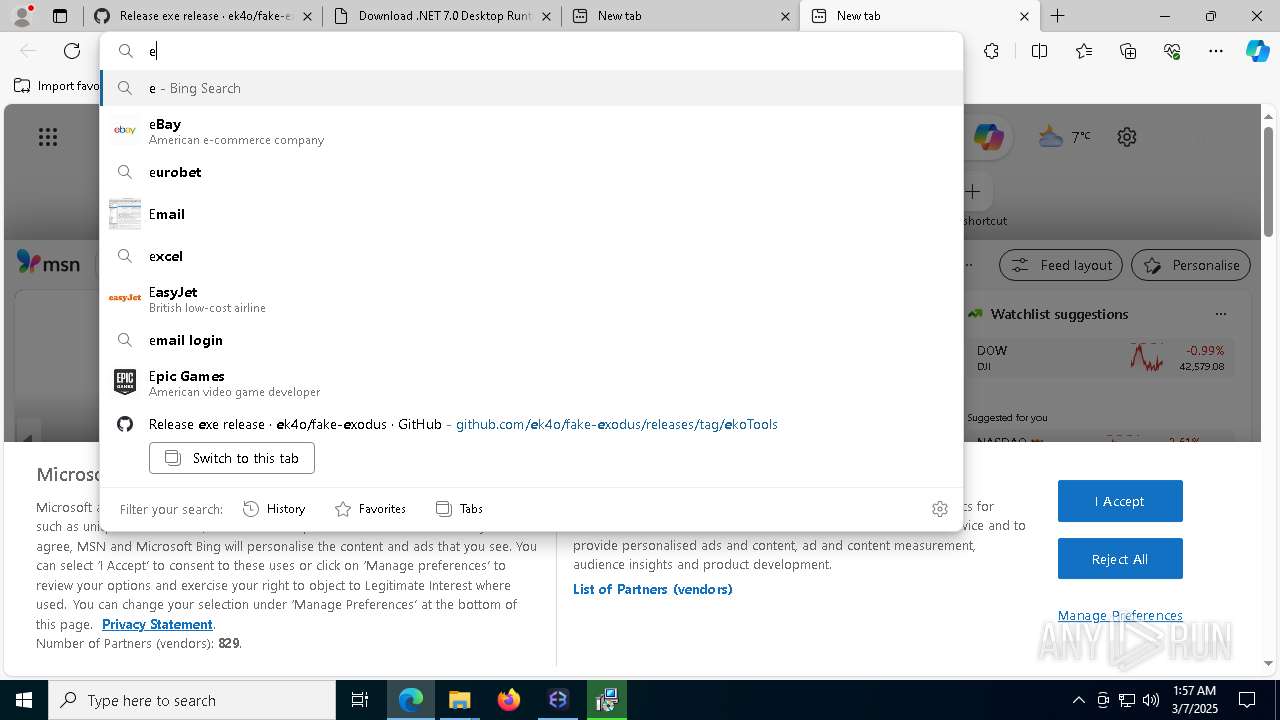The width and height of the screenshot is (1280, 720).
Task: Select the eurobet search suggestion
Action: click(x=532, y=172)
